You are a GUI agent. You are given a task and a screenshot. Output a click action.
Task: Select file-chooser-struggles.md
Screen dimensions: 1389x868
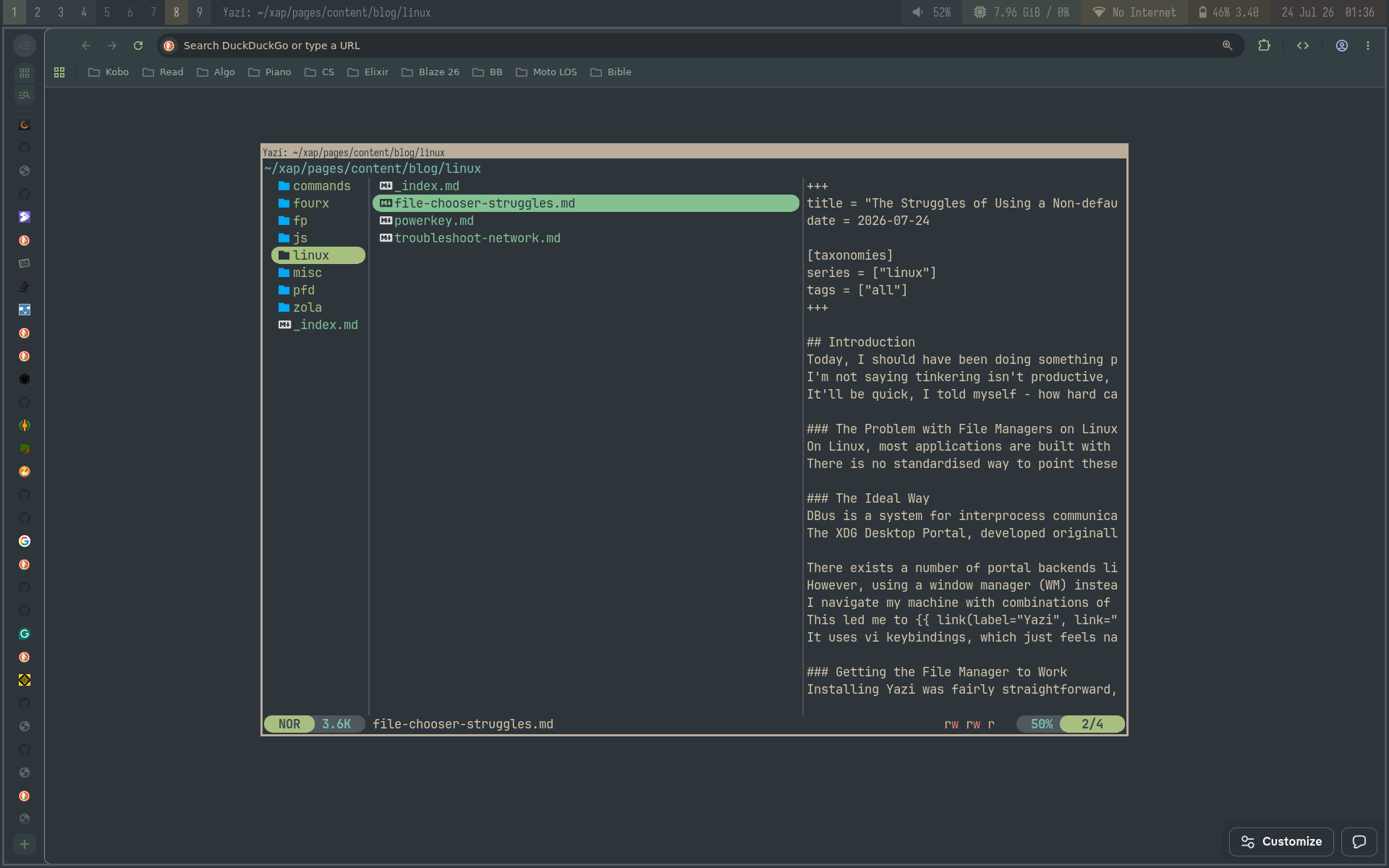(586, 203)
